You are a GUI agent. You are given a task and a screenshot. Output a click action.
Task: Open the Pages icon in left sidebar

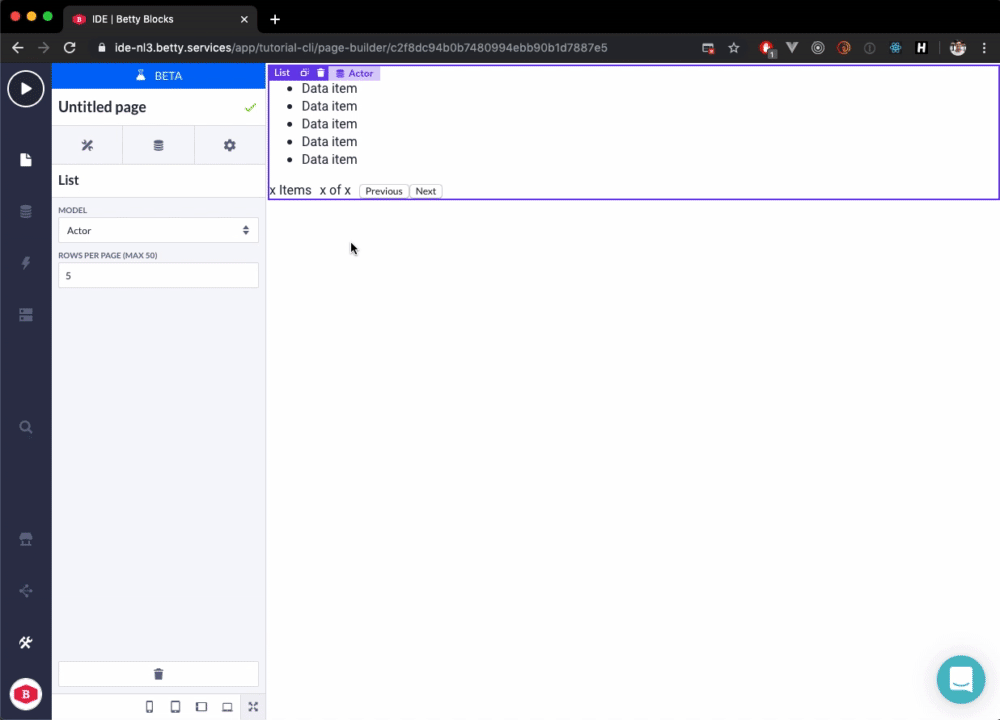(x=26, y=159)
